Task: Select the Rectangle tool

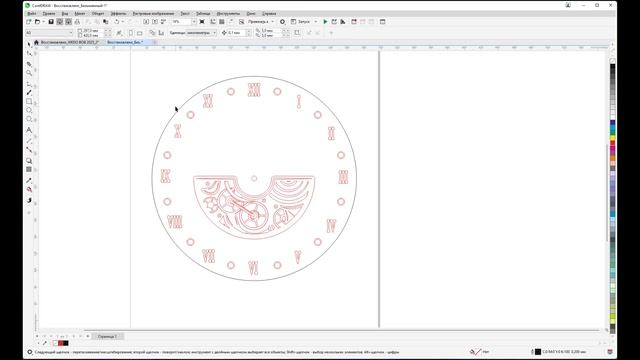Action: point(29,102)
